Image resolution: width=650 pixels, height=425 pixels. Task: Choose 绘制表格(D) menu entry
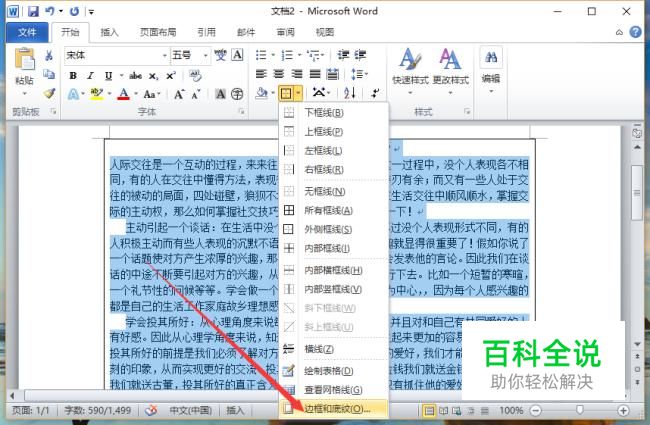pyautogui.click(x=334, y=371)
